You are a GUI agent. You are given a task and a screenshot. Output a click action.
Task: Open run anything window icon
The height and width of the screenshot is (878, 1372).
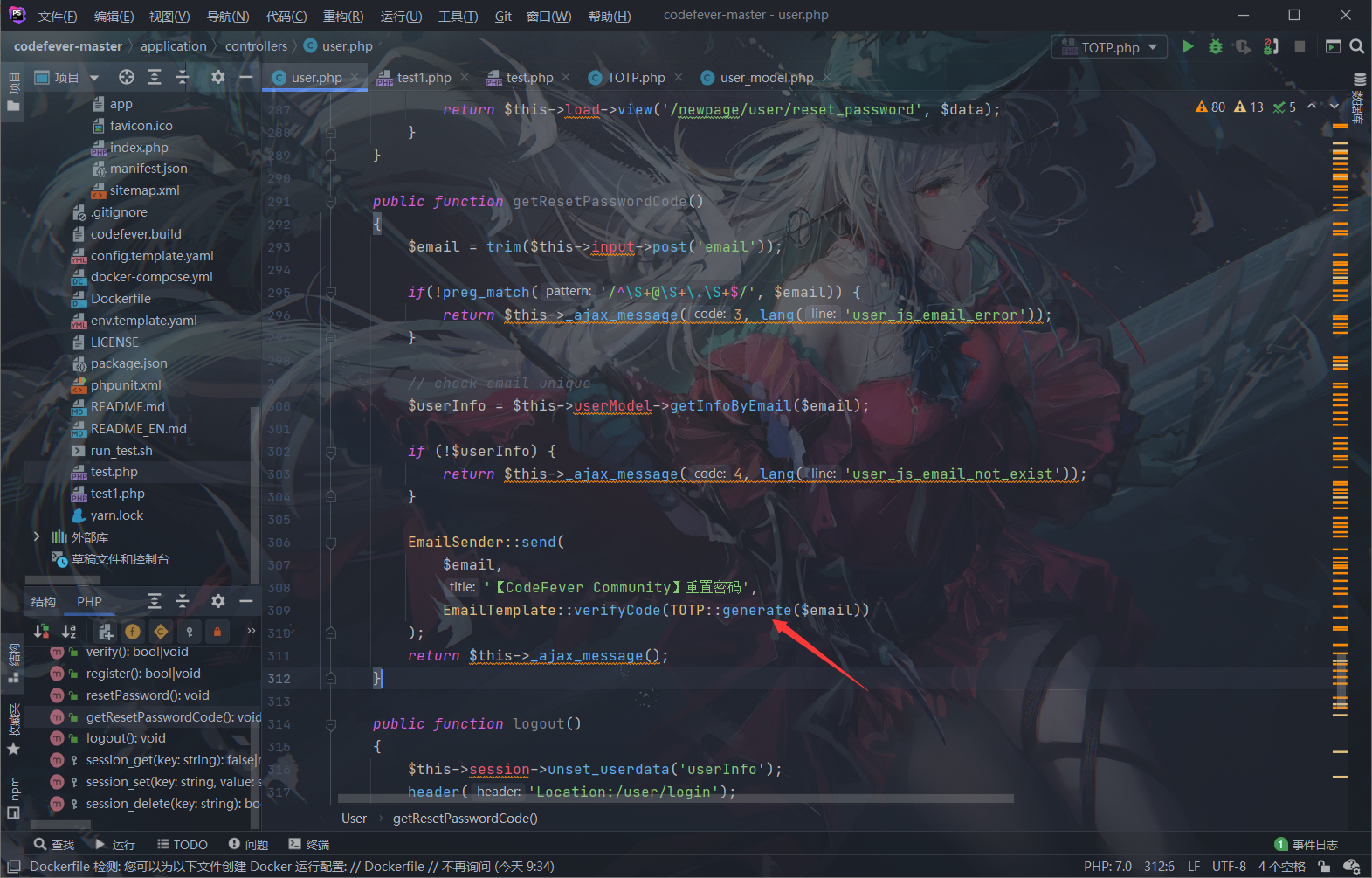coord(1333,46)
